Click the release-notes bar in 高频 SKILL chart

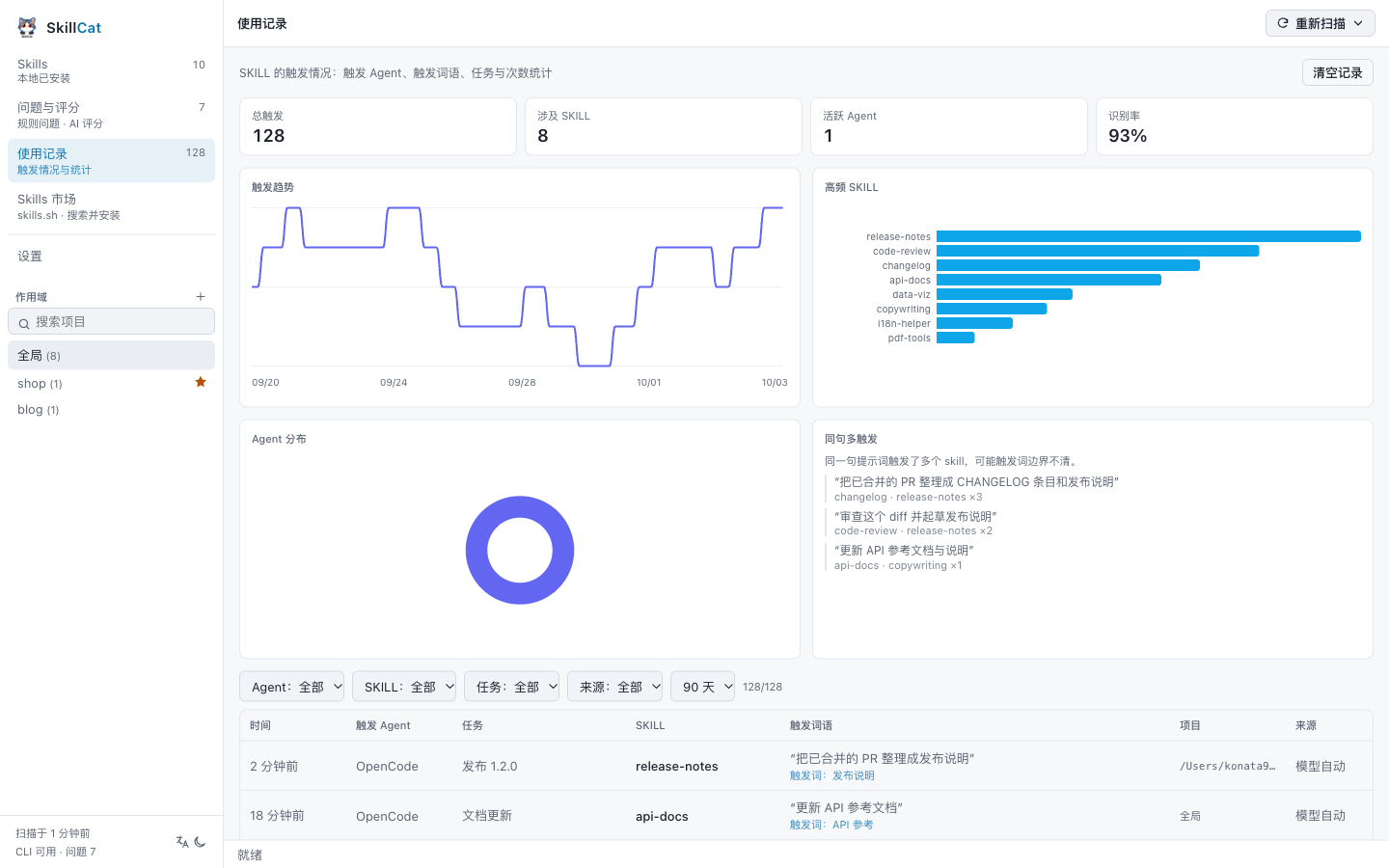[1149, 236]
